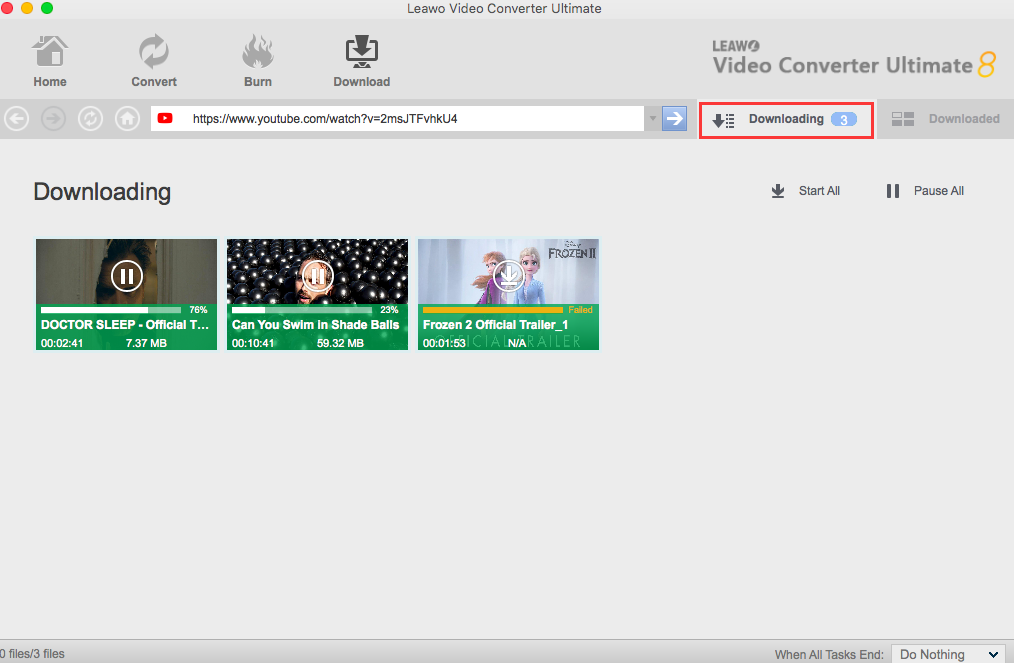
Task: Click DOCTOR SLEEP 76% progress bar
Action: click(x=111, y=310)
